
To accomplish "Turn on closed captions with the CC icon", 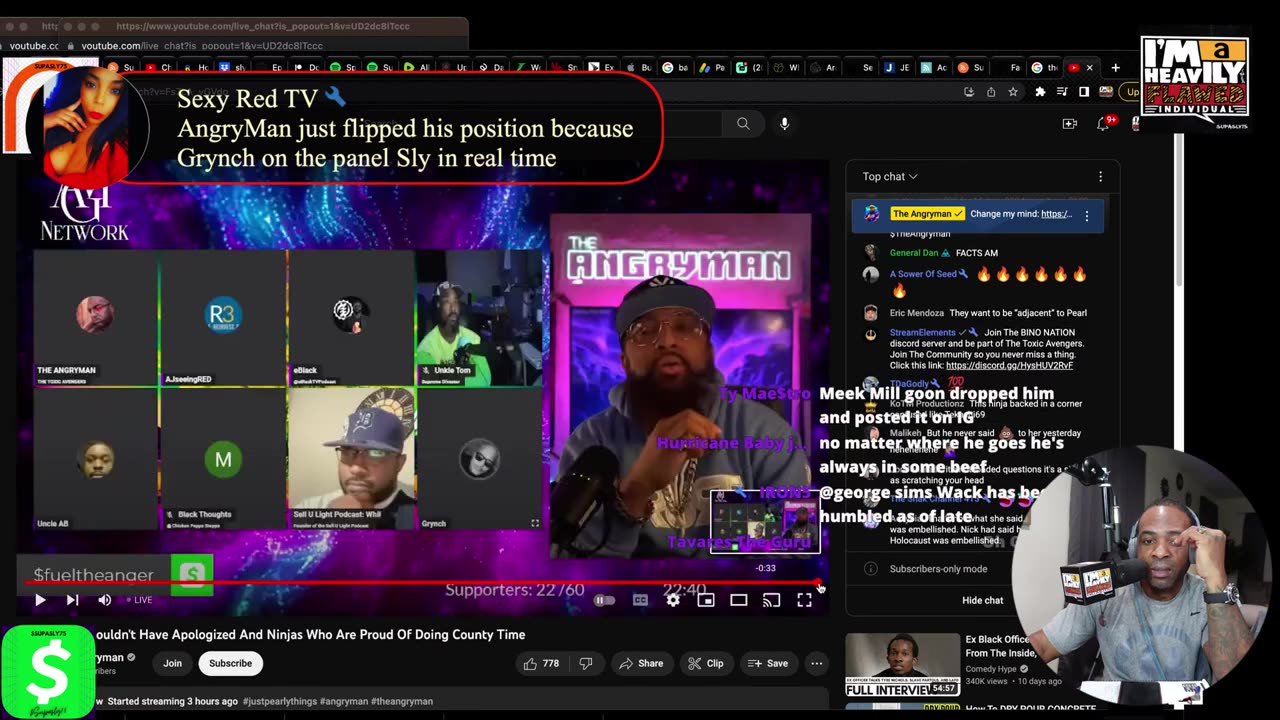I will (640, 600).
